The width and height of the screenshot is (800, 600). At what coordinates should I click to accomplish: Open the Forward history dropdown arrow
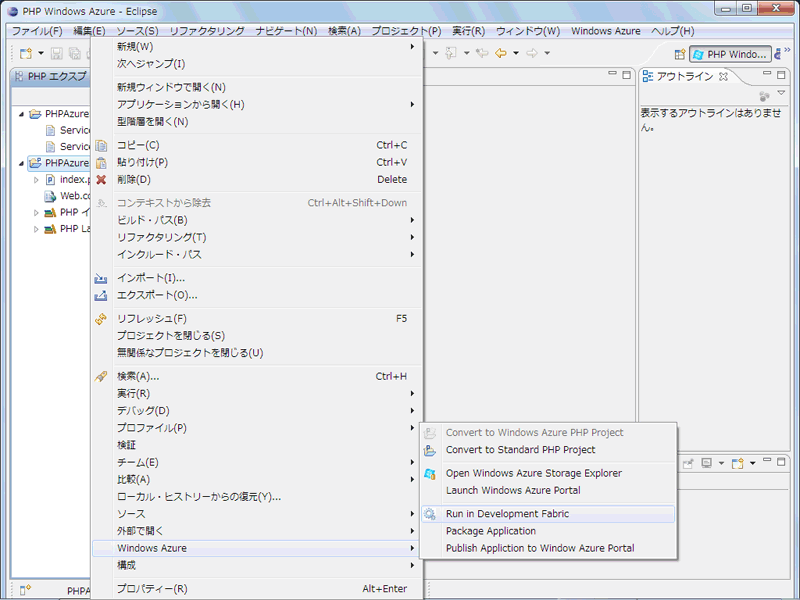[x=547, y=53]
